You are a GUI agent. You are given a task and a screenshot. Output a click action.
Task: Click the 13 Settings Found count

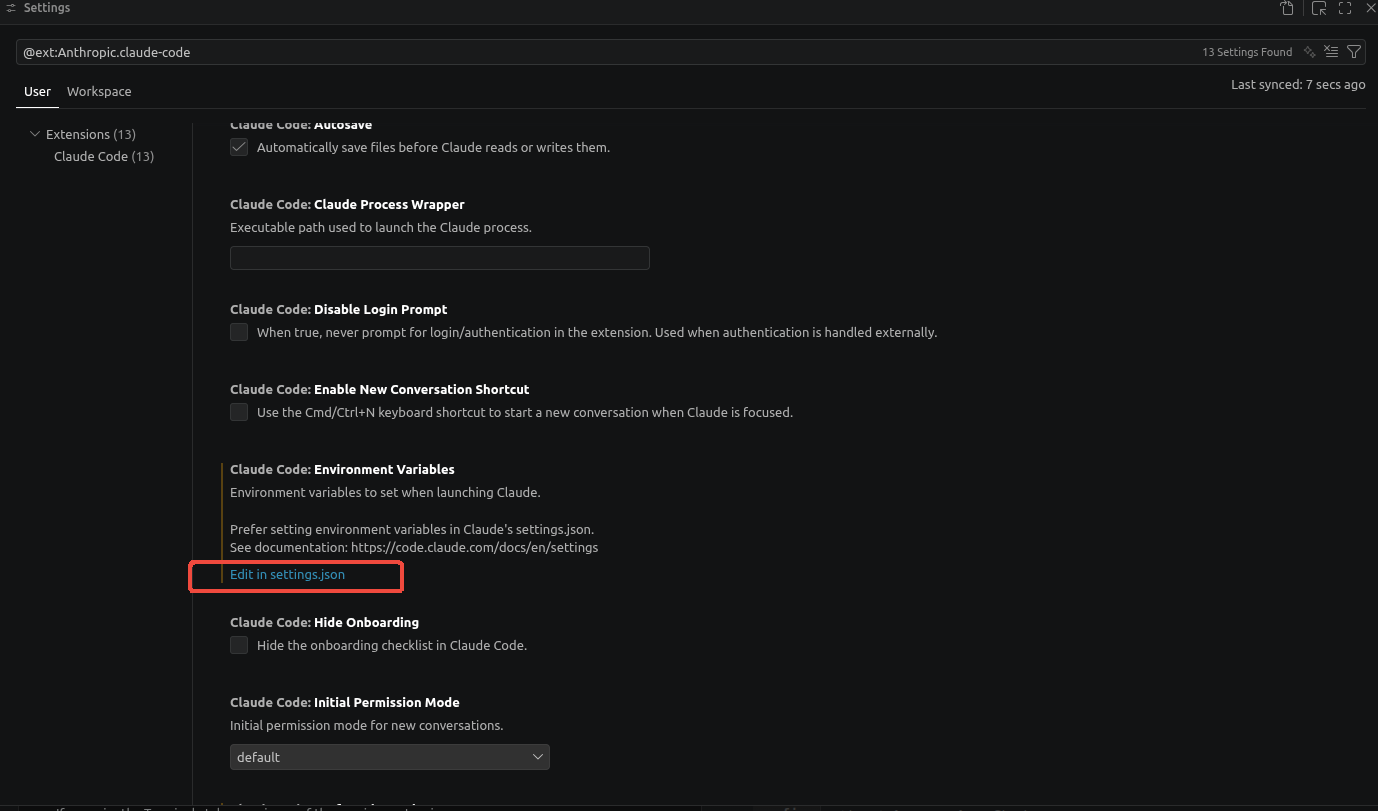[1247, 52]
